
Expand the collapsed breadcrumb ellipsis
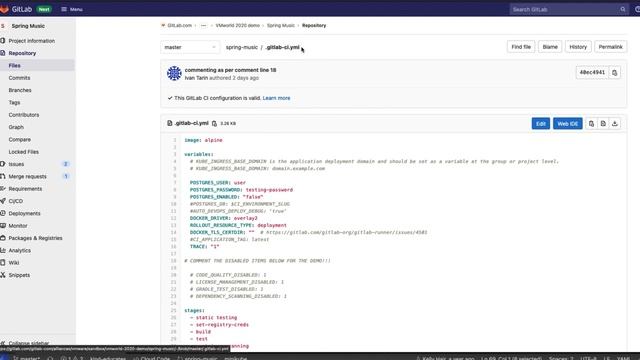(203, 25)
